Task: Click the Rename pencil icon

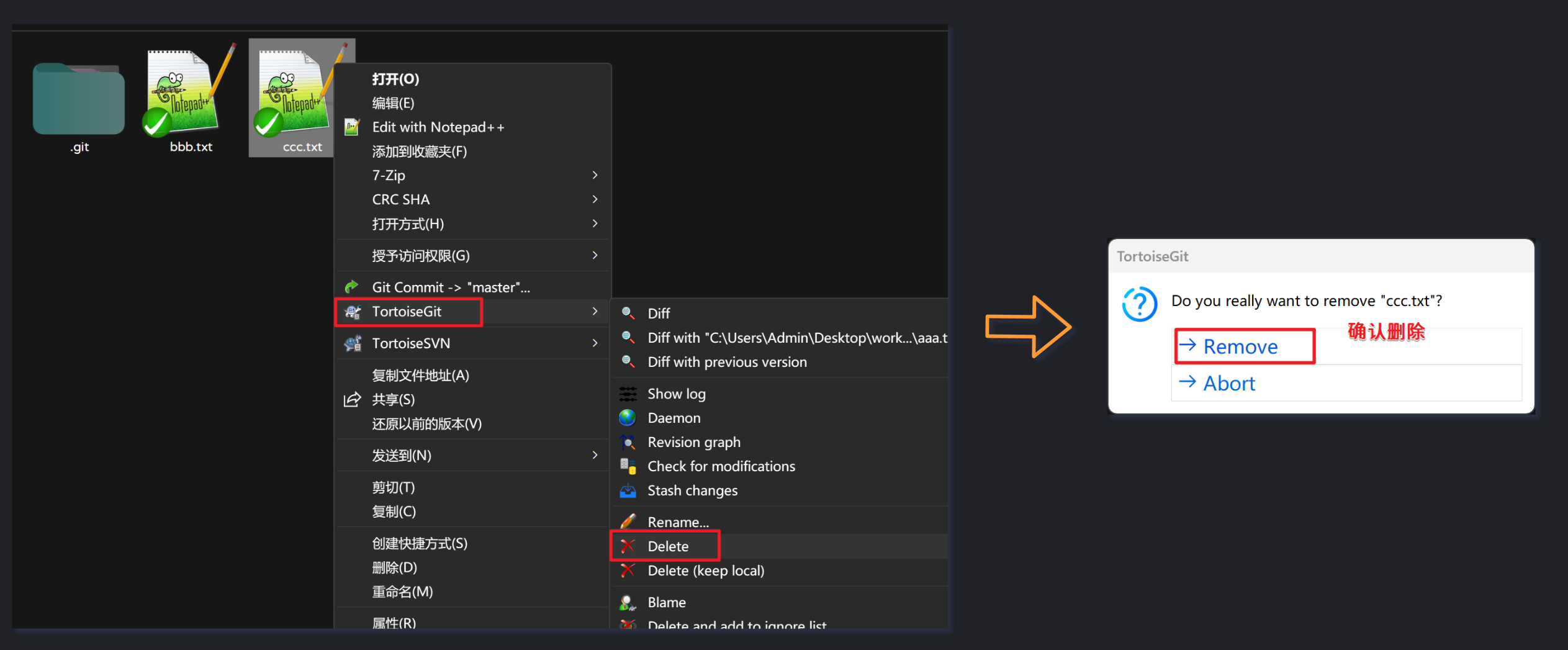Action: (628, 521)
